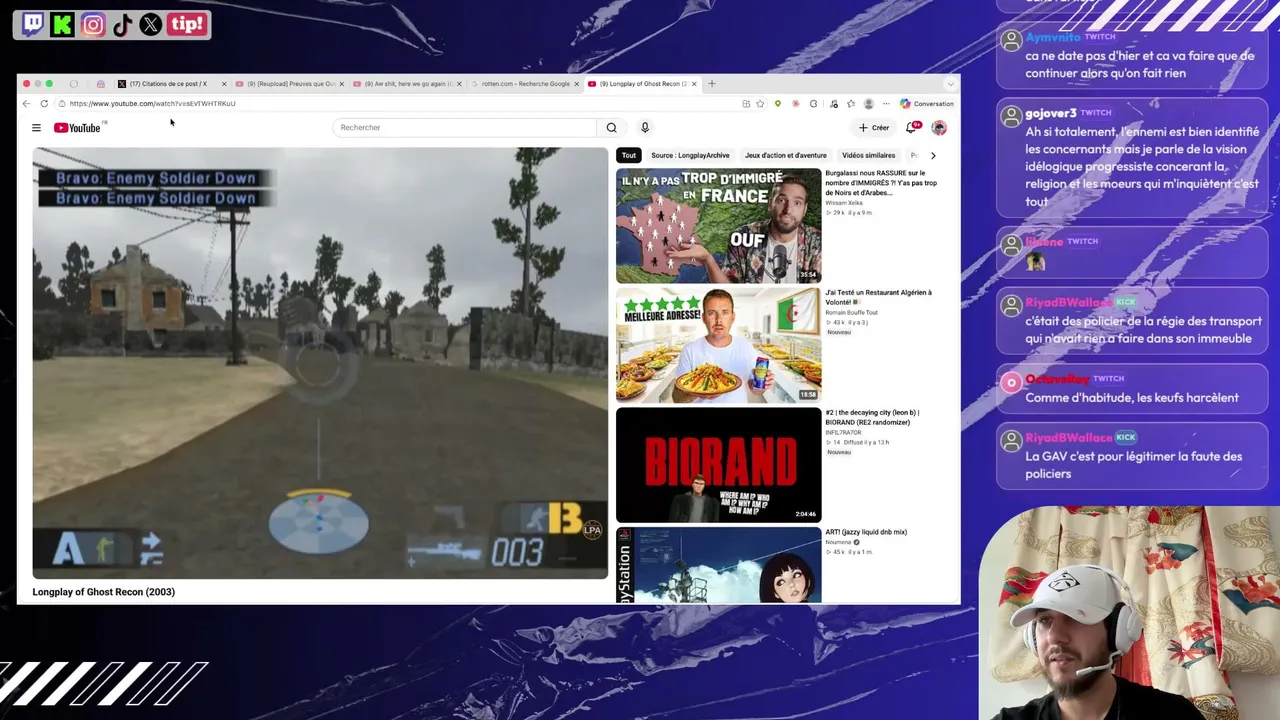Open the YouTube notifications bell
The height and width of the screenshot is (720, 1280).
(911, 128)
